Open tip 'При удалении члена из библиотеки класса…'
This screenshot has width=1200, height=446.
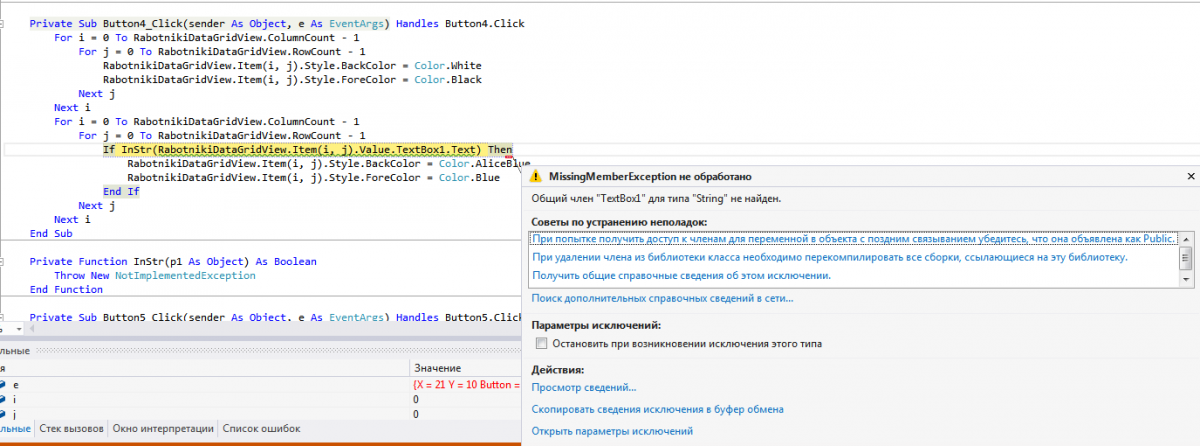(830, 257)
